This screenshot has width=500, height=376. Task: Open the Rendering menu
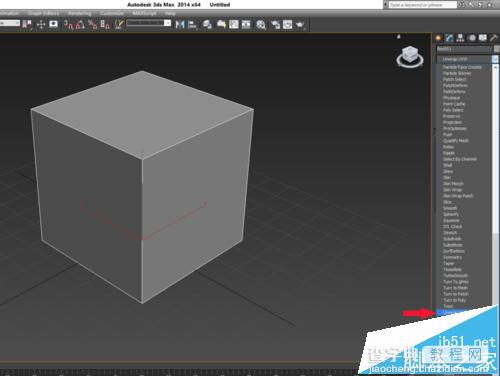tap(80, 13)
